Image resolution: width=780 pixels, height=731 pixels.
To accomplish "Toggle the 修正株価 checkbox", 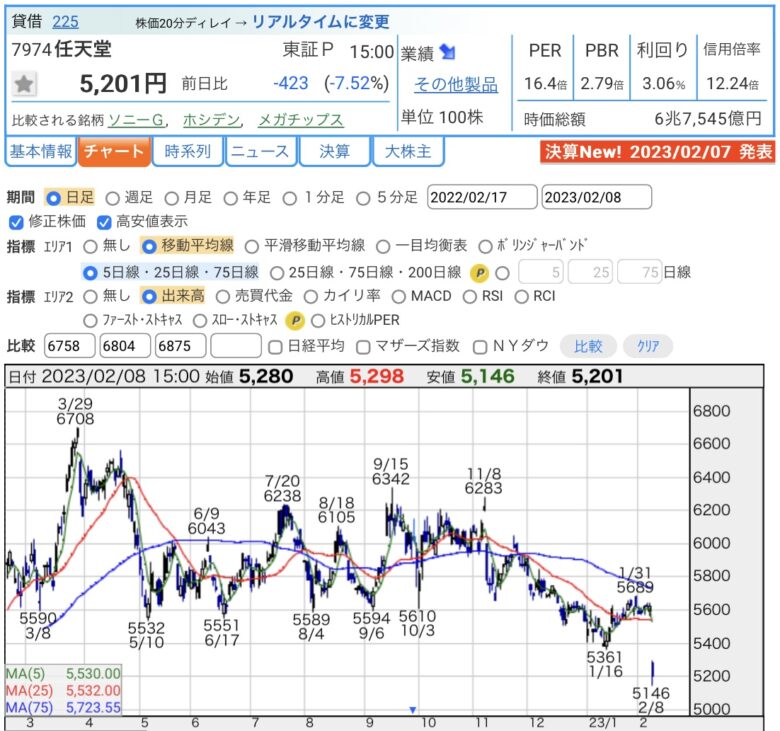I will point(16,222).
